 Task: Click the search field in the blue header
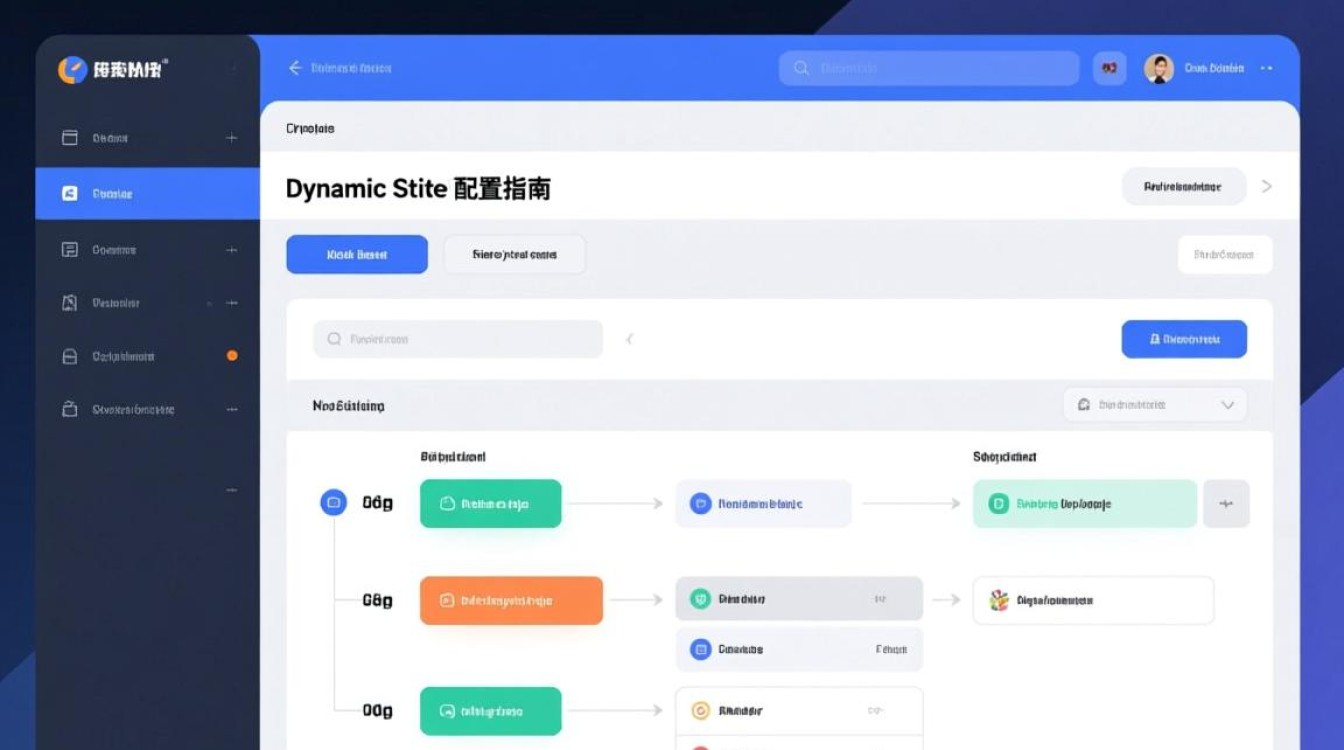click(x=929, y=68)
